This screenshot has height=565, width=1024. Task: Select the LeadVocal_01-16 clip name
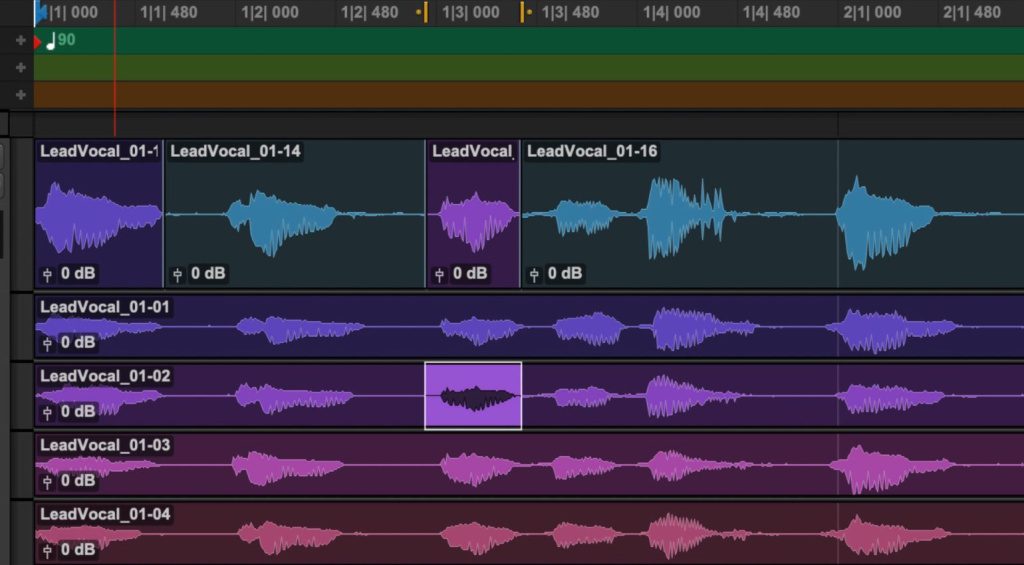(x=592, y=152)
